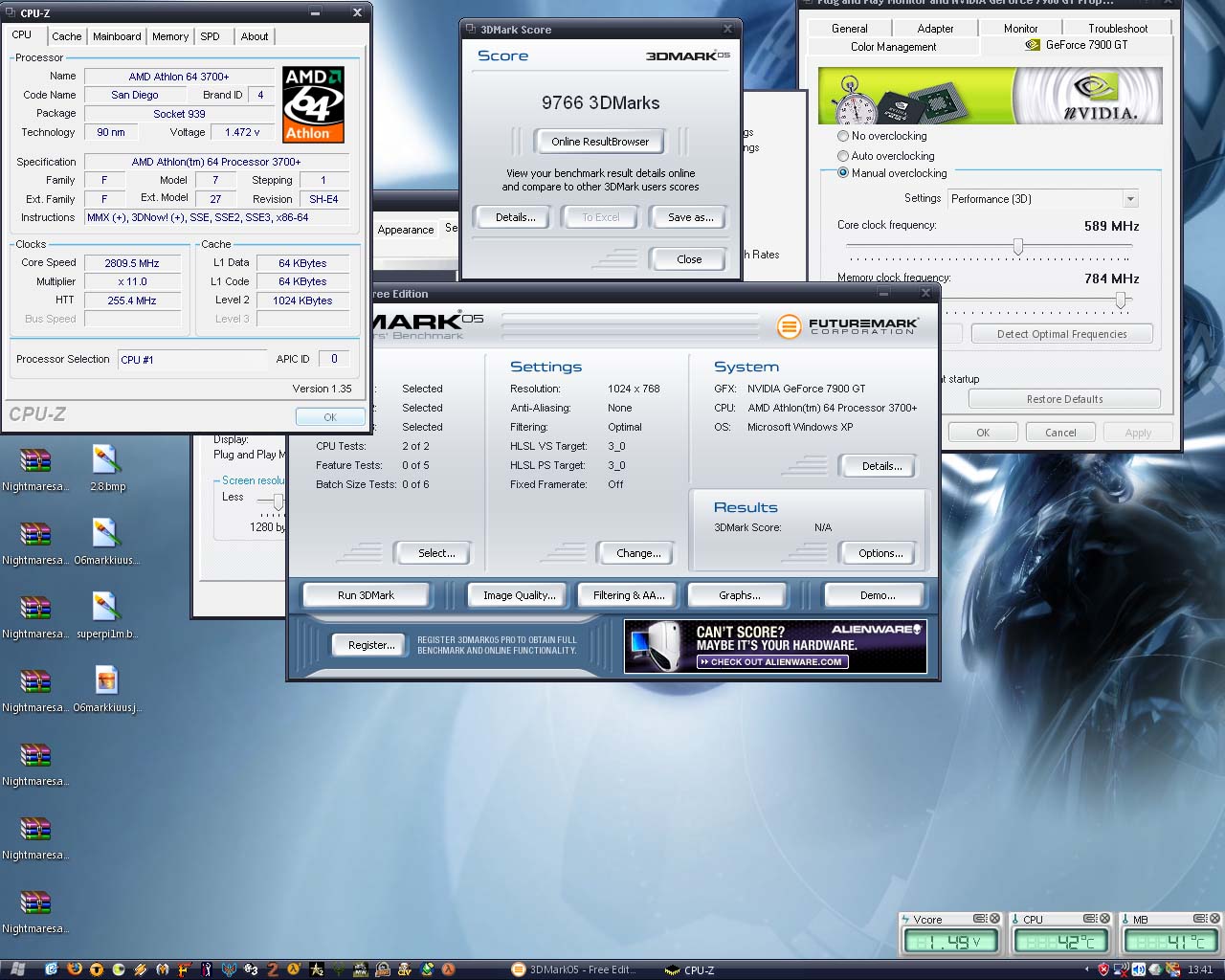Click the Online ResultBrowser button
This screenshot has width=1225, height=980.
click(600, 142)
